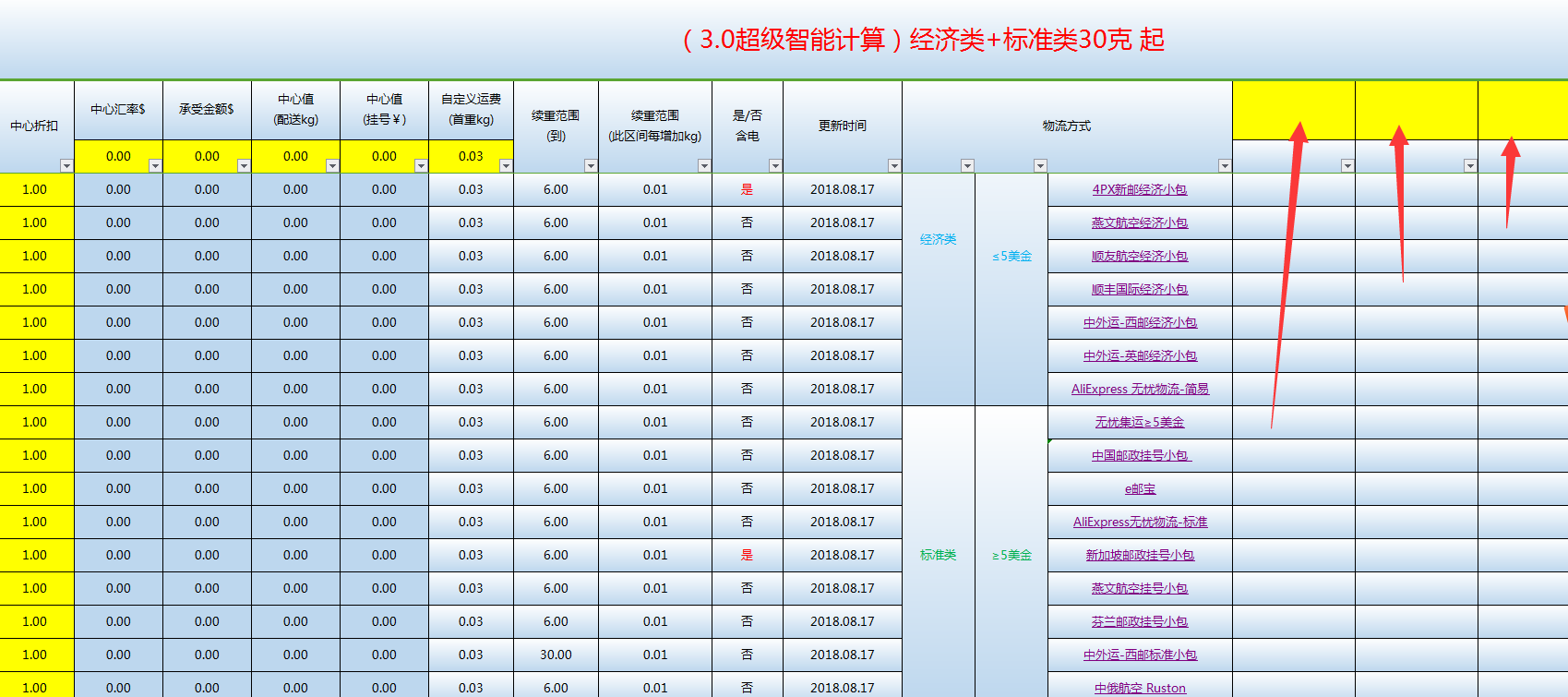This screenshot has width=1568, height=697.
Task: Open the 芬兰邮政挂号小包 link
Action: click(x=1140, y=621)
